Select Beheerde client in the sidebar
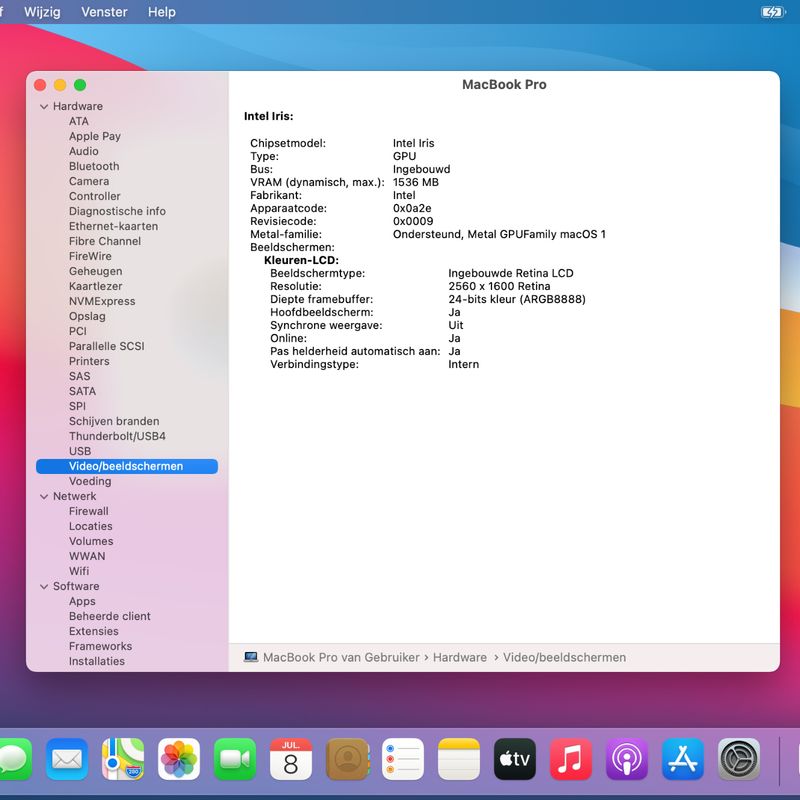The width and height of the screenshot is (800, 800). [110, 616]
